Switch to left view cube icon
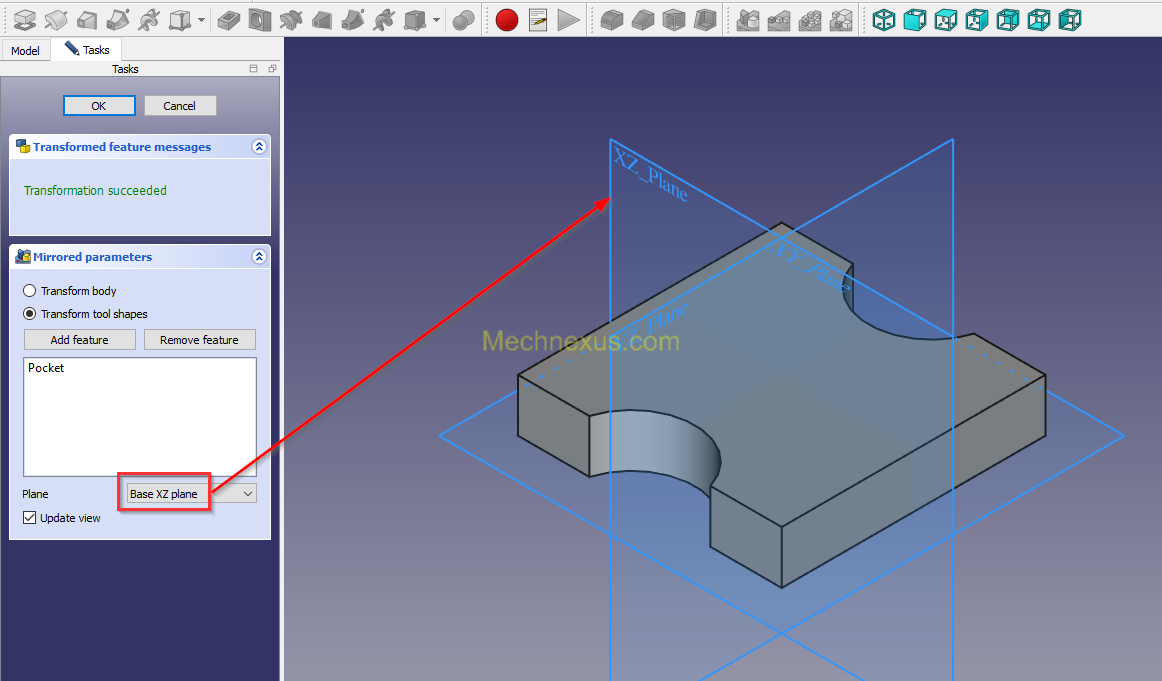The image size is (1162, 681). click(x=1070, y=19)
